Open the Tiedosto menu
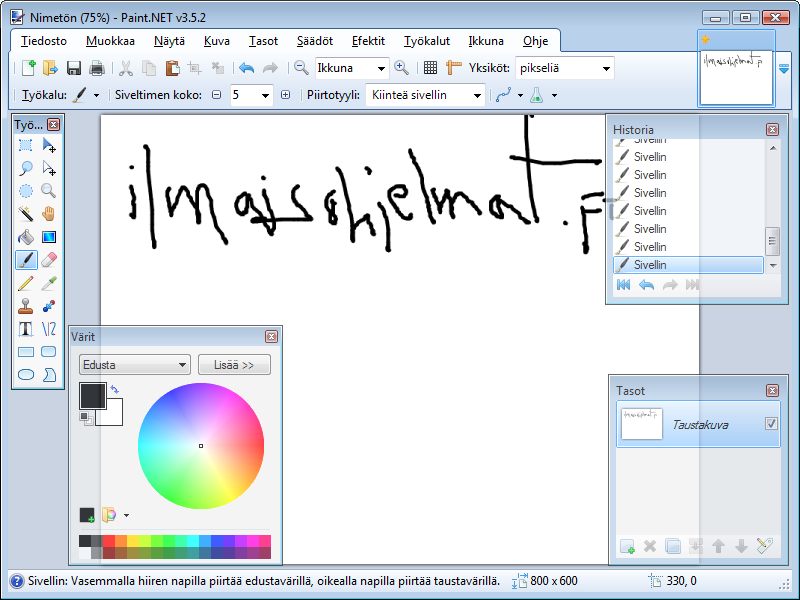This screenshot has width=800, height=600. [44, 41]
